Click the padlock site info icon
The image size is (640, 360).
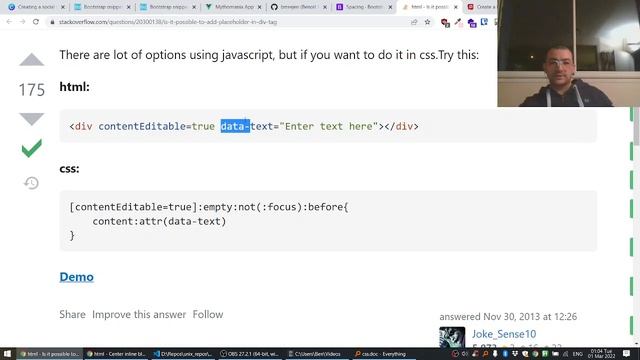point(52,22)
